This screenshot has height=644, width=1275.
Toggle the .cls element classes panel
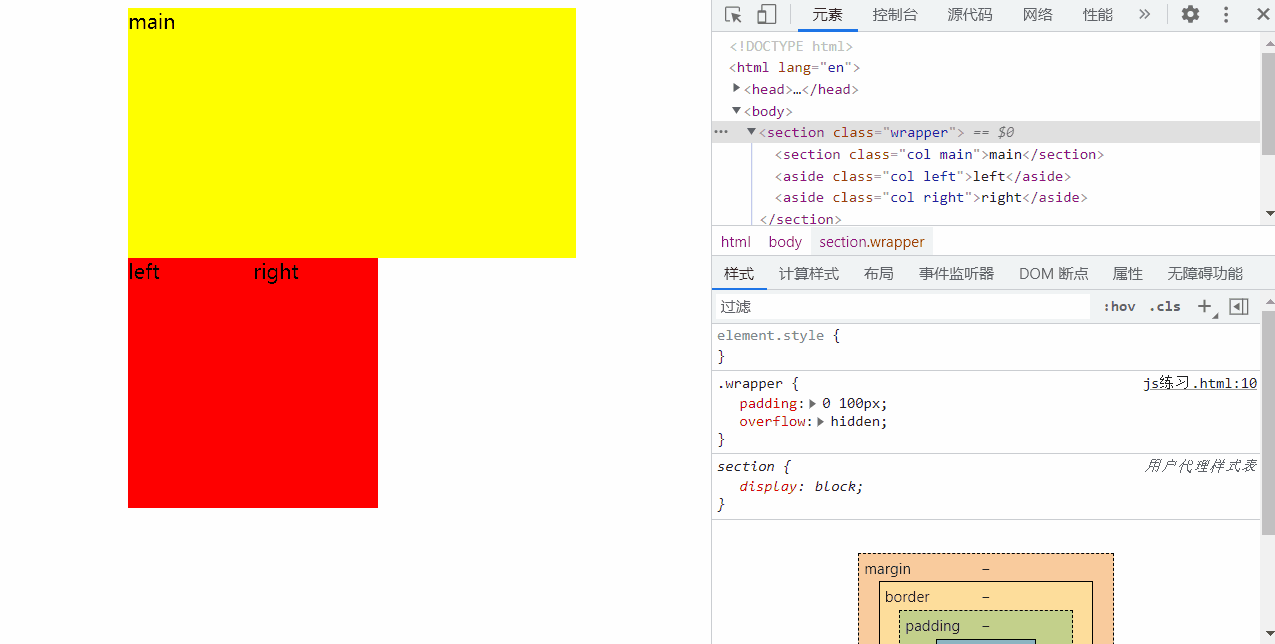1164,306
